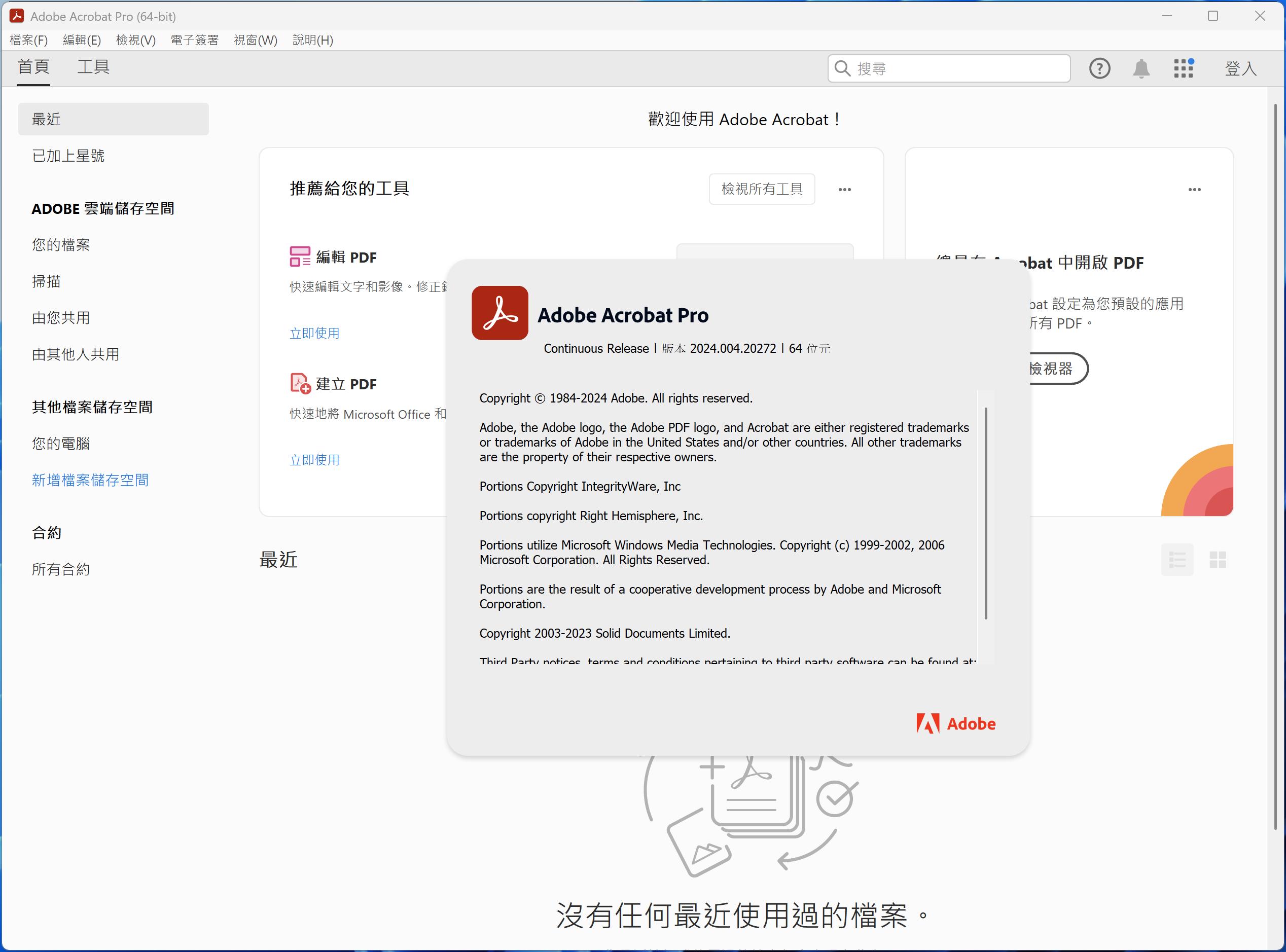Open more options on the right card
Viewport: 1286px width, 952px height.
[x=1194, y=190]
